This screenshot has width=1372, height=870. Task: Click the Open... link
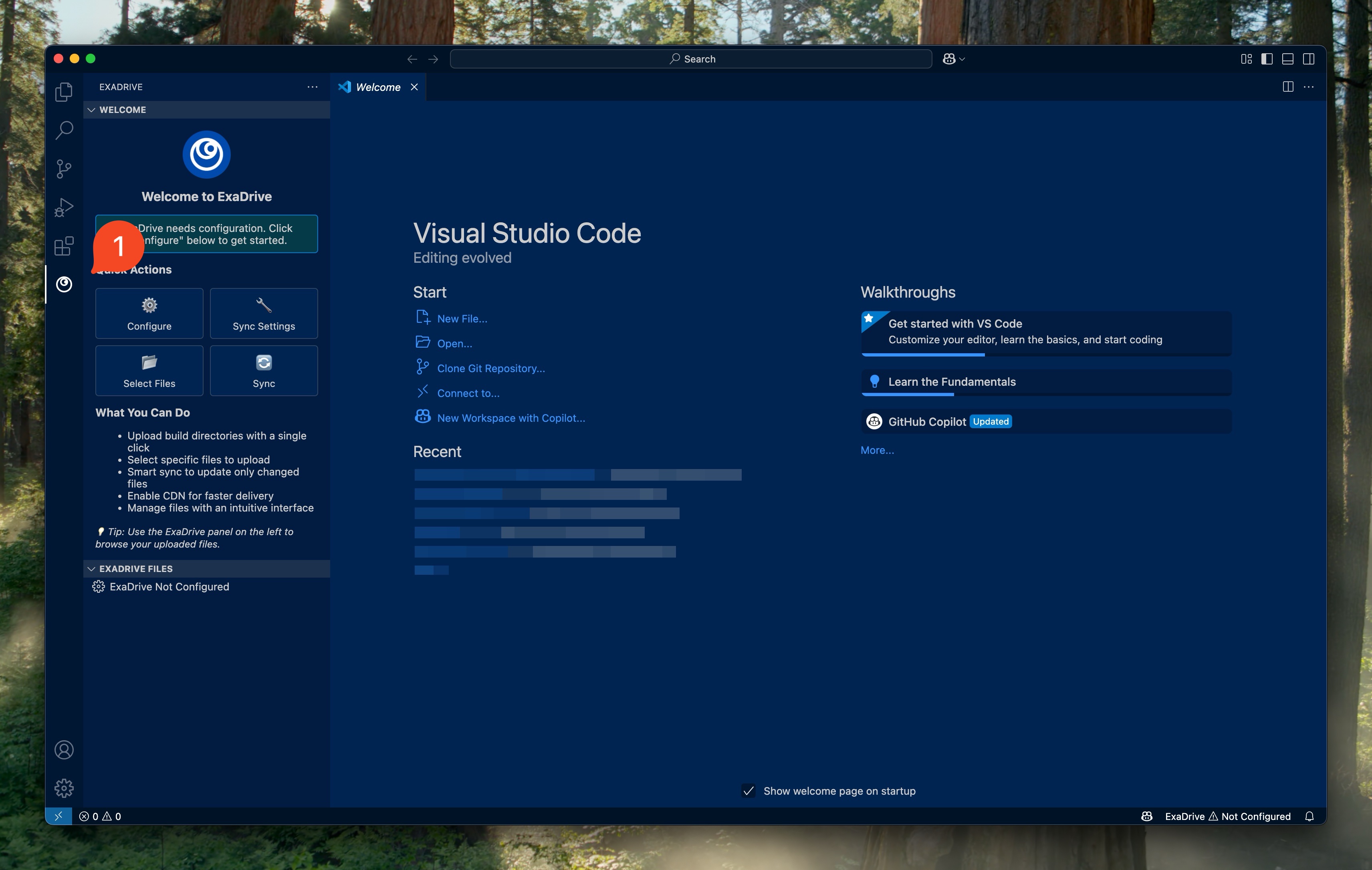pos(455,343)
